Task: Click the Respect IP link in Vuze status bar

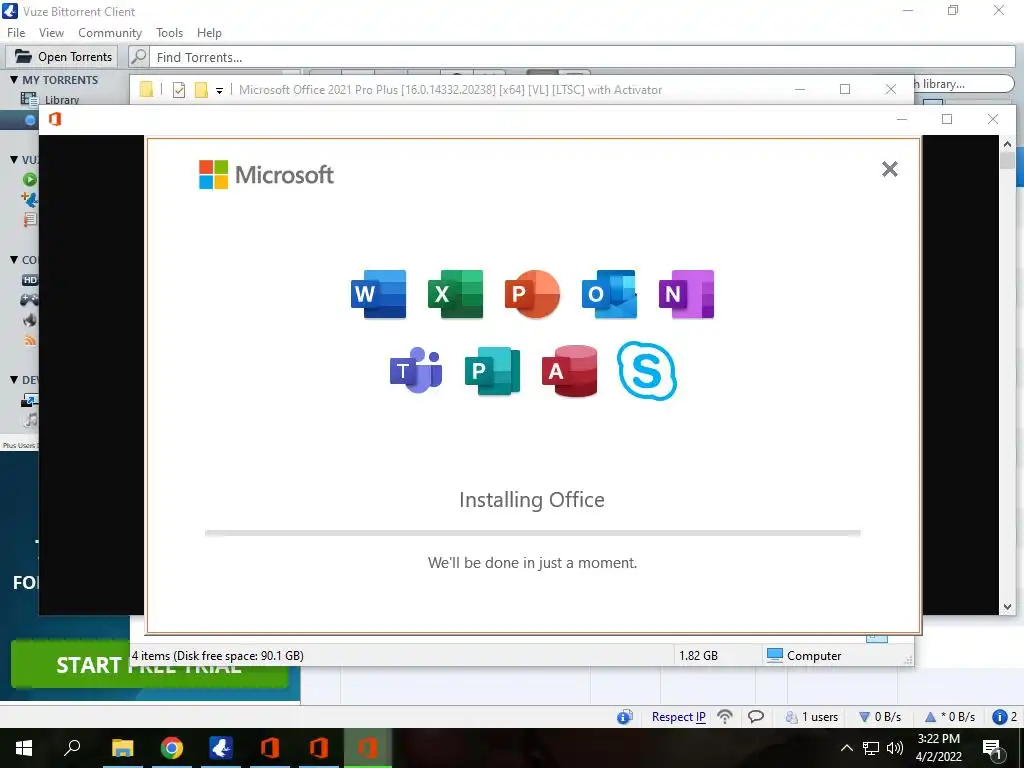Action: [x=679, y=717]
